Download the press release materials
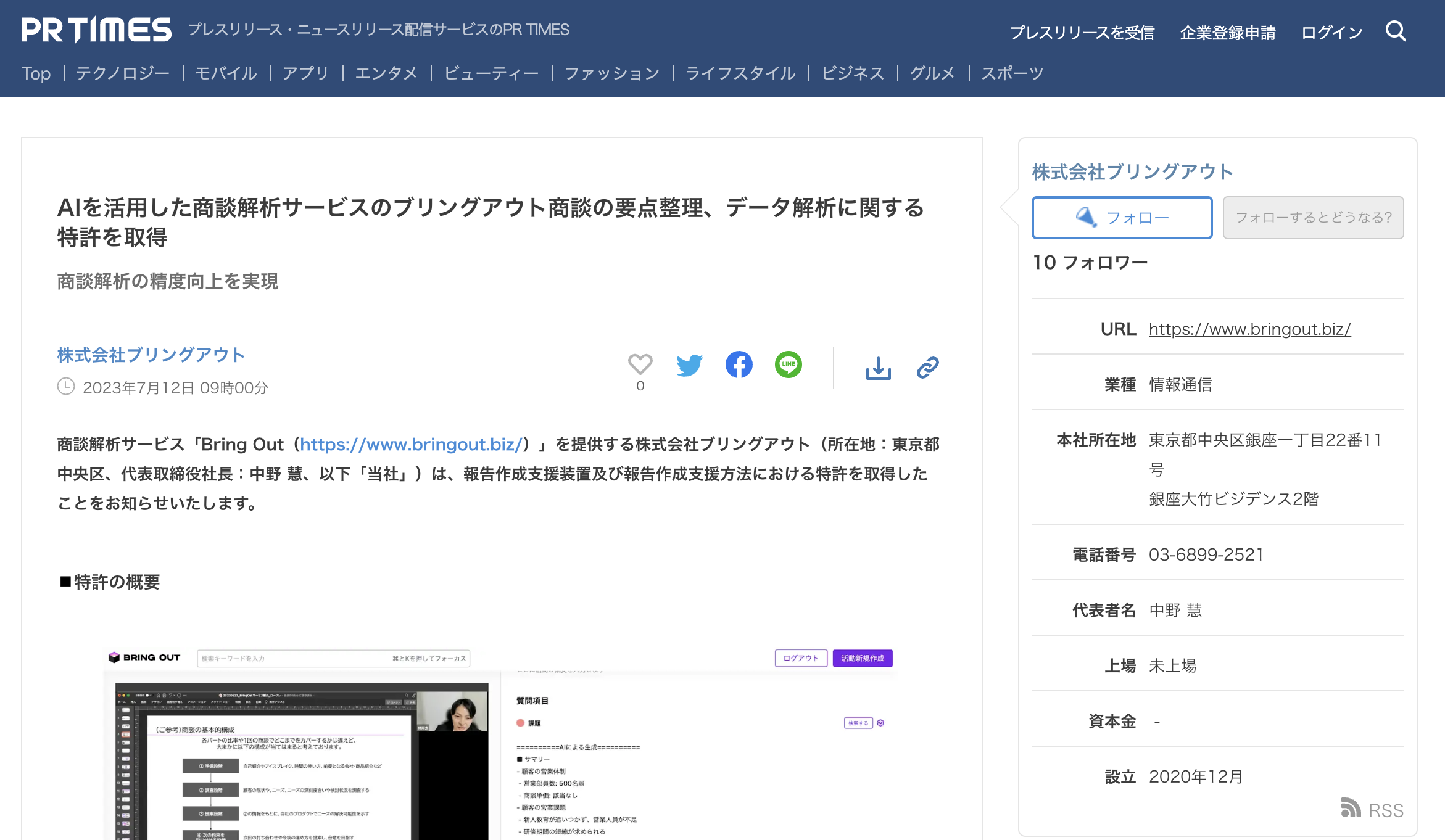This screenshot has width=1445, height=840. pyautogui.click(x=879, y=368)
